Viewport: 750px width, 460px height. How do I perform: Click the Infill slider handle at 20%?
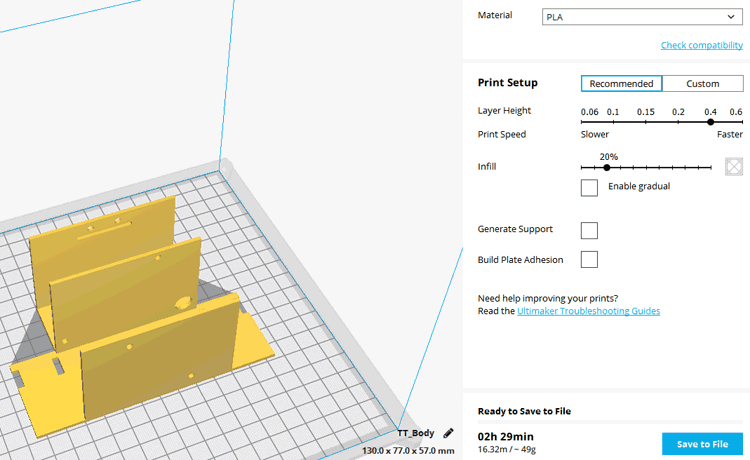[x=607, y=167]
